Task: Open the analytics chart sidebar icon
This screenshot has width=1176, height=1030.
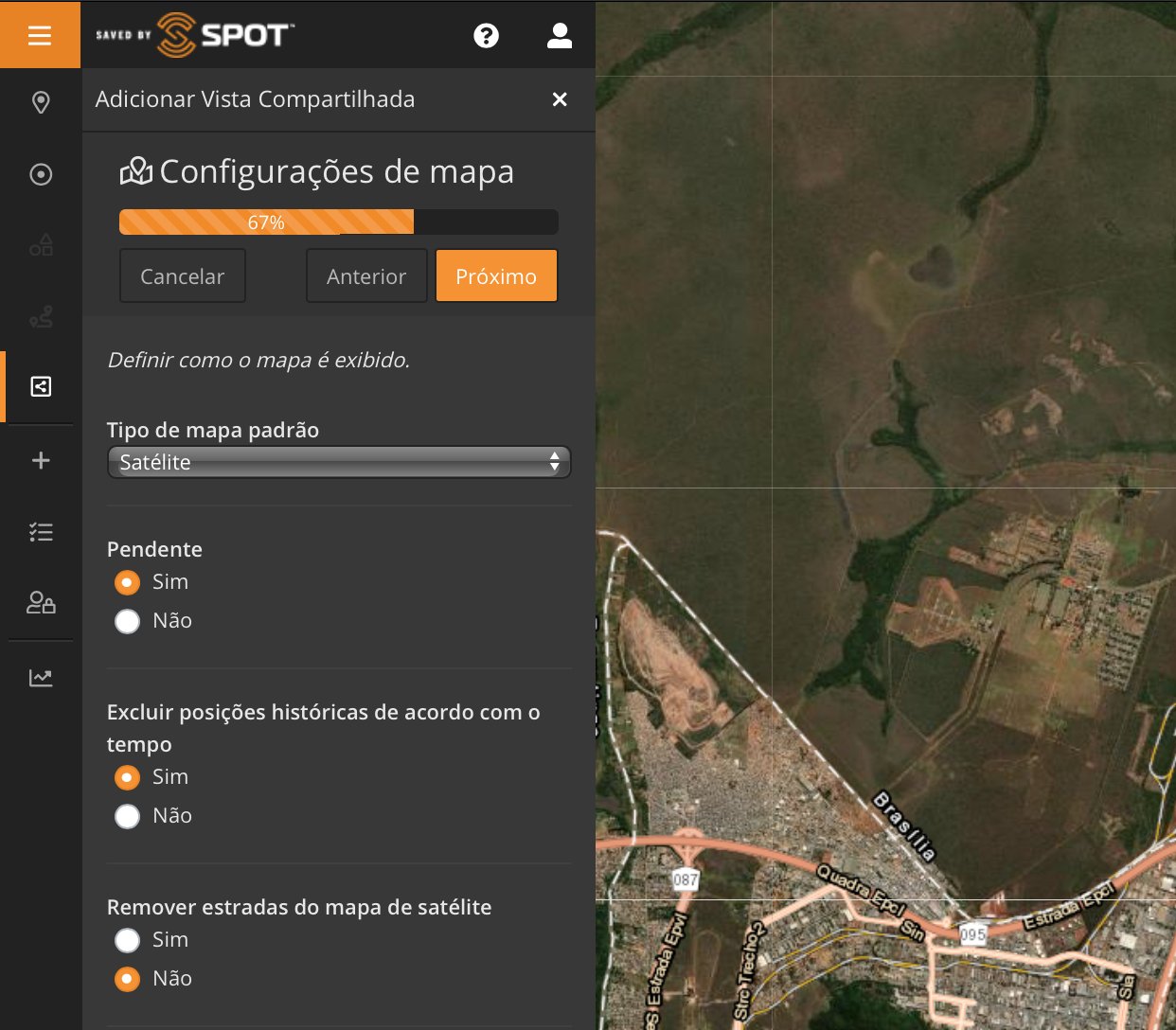Action: (41, 678)
